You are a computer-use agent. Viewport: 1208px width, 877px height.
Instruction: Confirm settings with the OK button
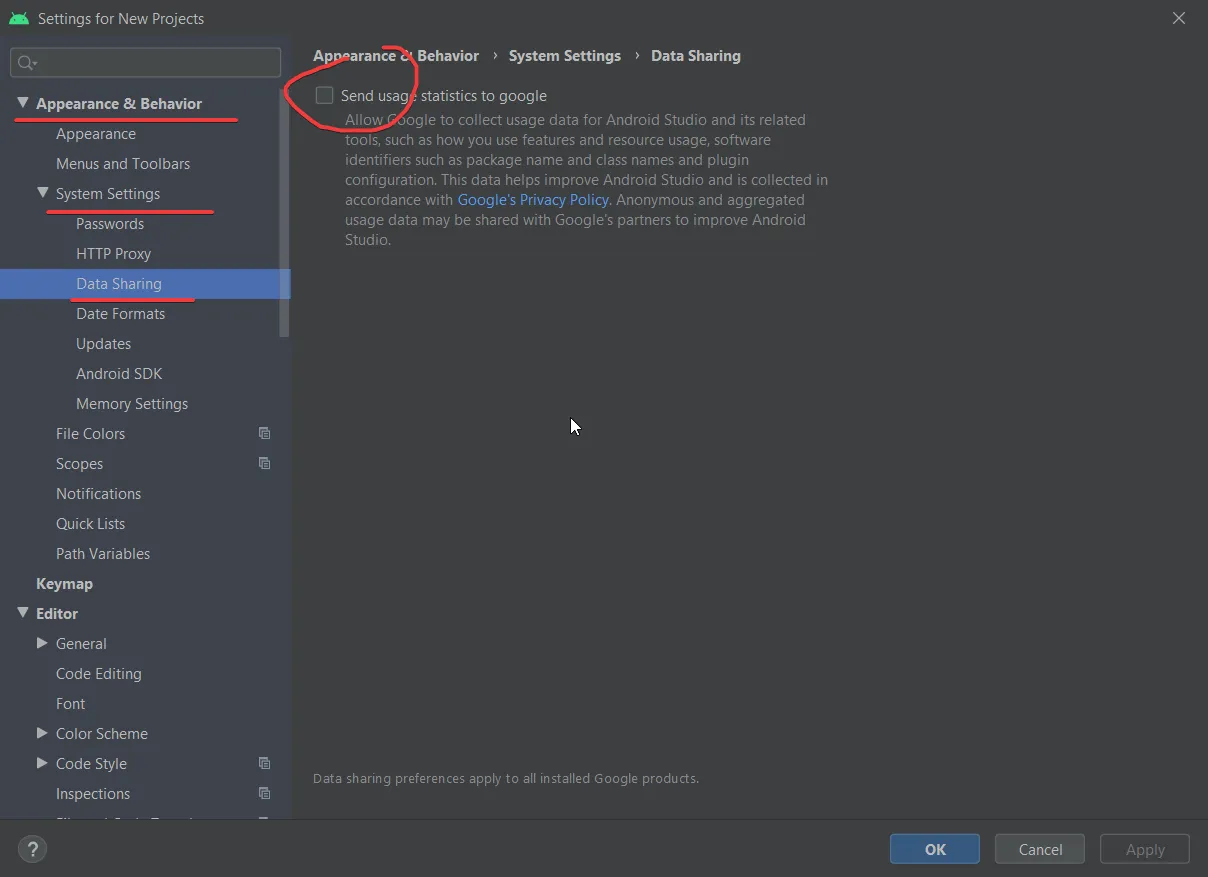click(x=935, y=849)
